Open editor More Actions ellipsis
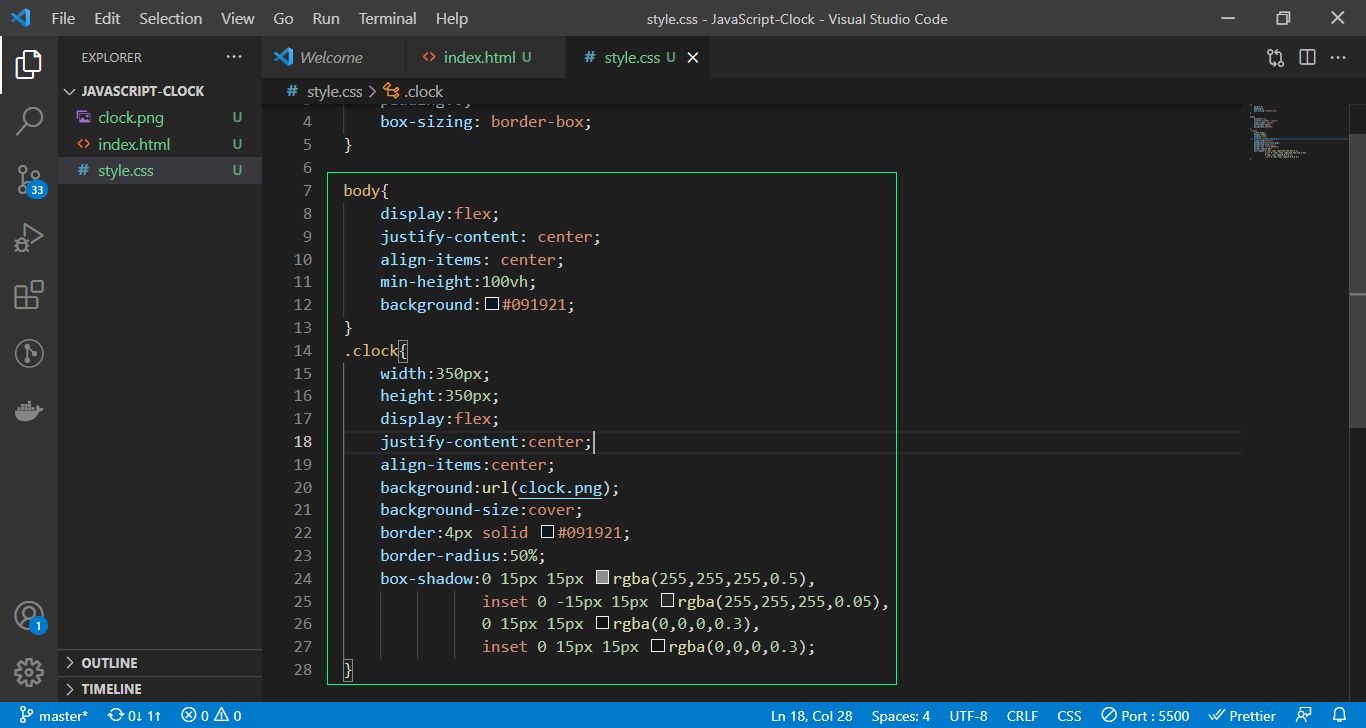Image resolution: width=1366 pixels, height=728 pixels. click(x=1338, y=57)
